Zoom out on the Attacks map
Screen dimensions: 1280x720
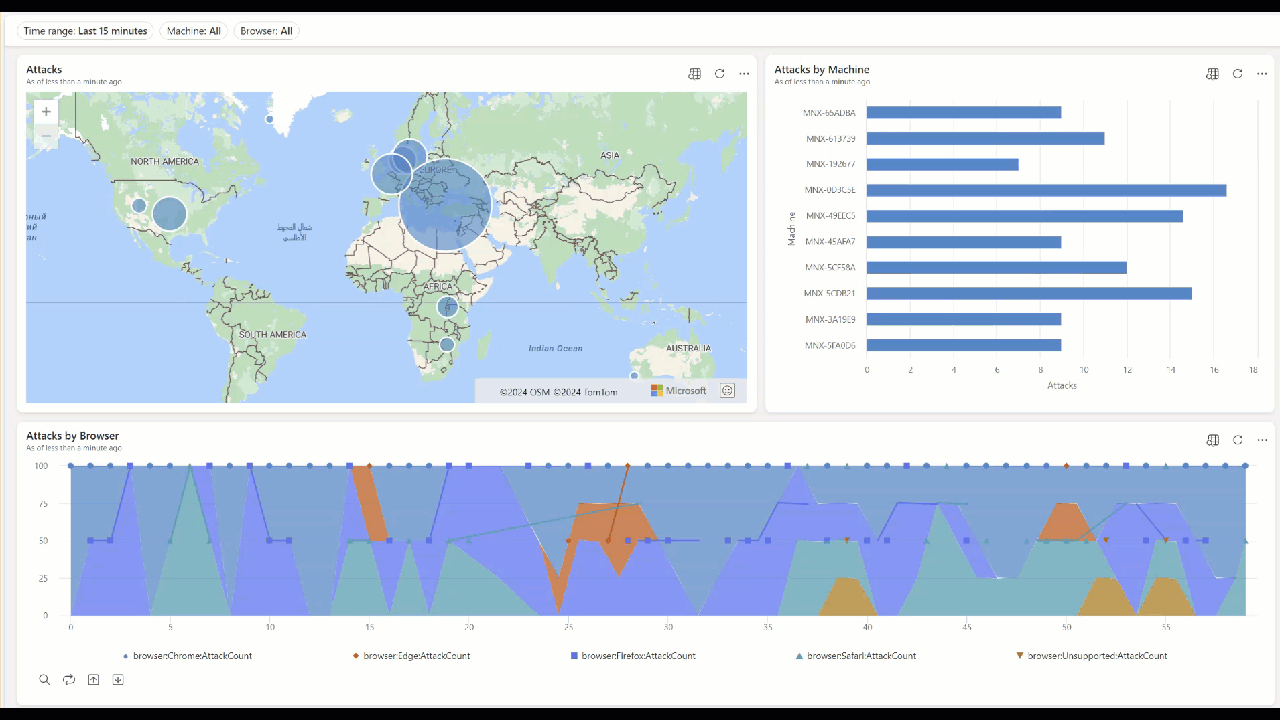click(46, 136)
